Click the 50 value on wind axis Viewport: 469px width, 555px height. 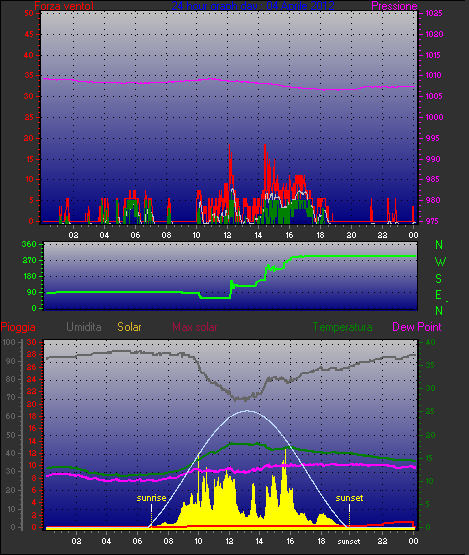click(29, 13)
